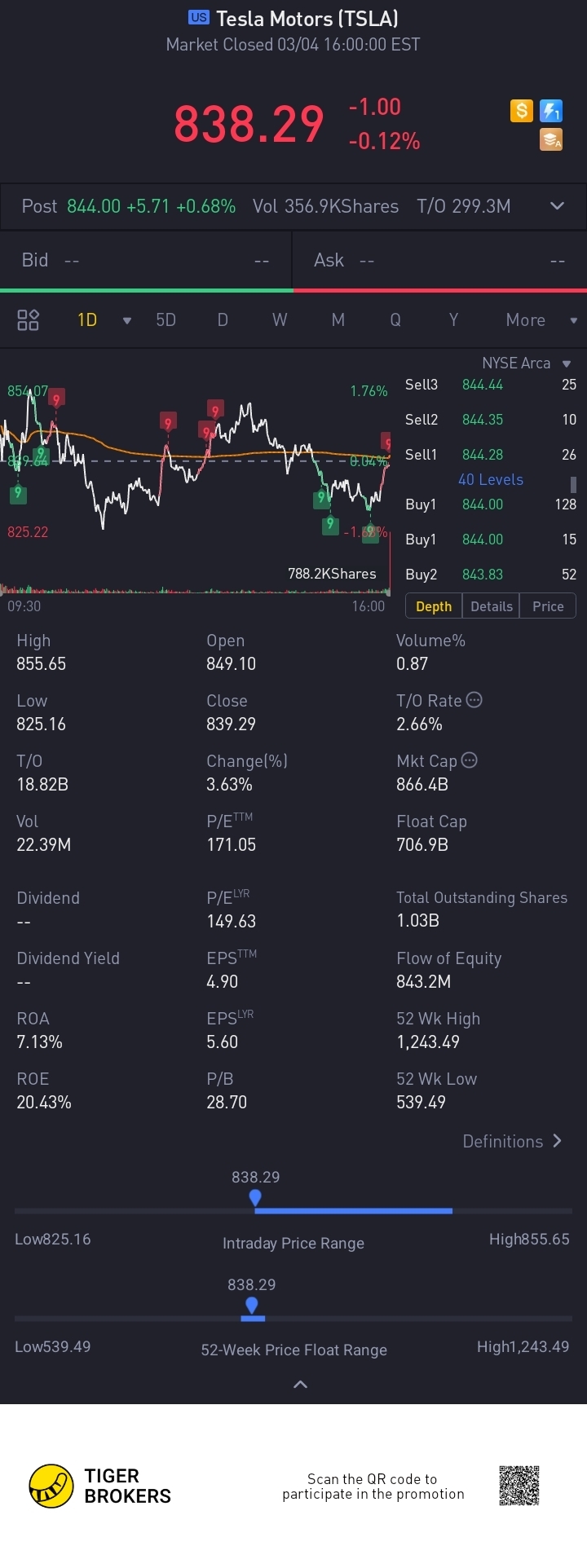Collapse the stats panel with up chevron
Screen dimensions: 587x1568
pyautogui.click(x=300, y=1384)
